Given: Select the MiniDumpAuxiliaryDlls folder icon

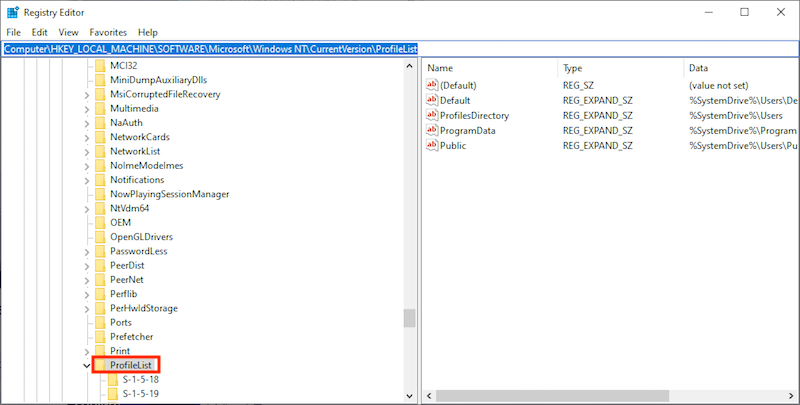Looking at the screenshot, I should click(100, 80).
